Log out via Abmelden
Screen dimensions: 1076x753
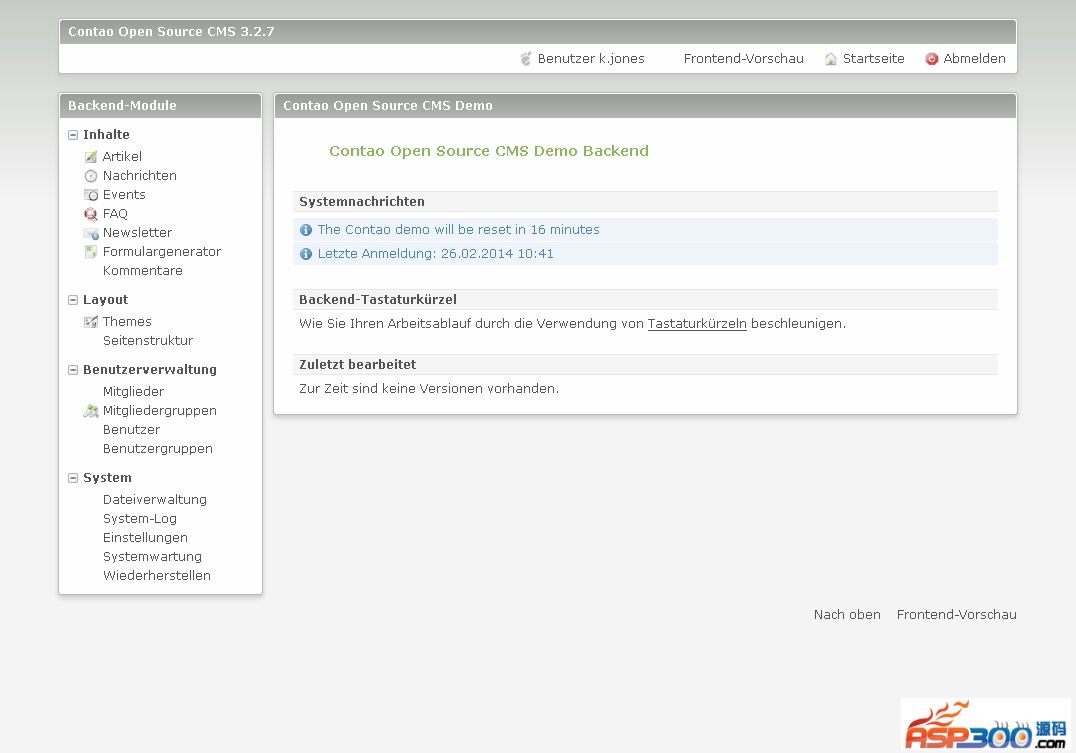(974, 59)
